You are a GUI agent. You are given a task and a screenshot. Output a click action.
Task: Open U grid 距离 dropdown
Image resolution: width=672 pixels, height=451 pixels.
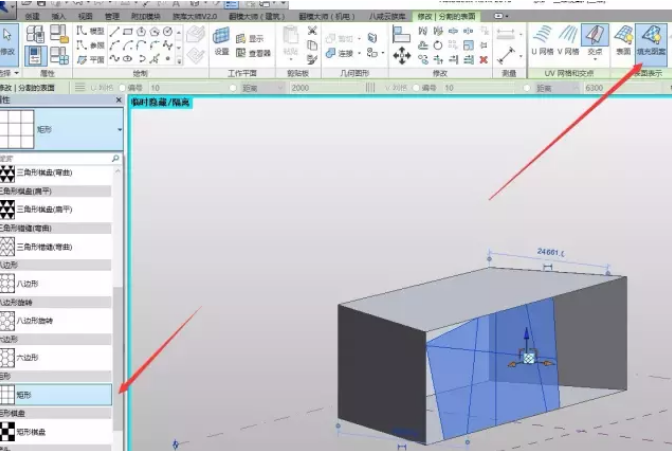(281, 88)
